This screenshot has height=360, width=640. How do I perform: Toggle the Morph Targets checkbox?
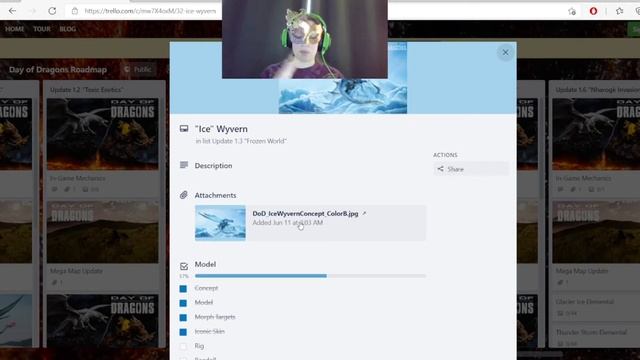coord(183,317)
